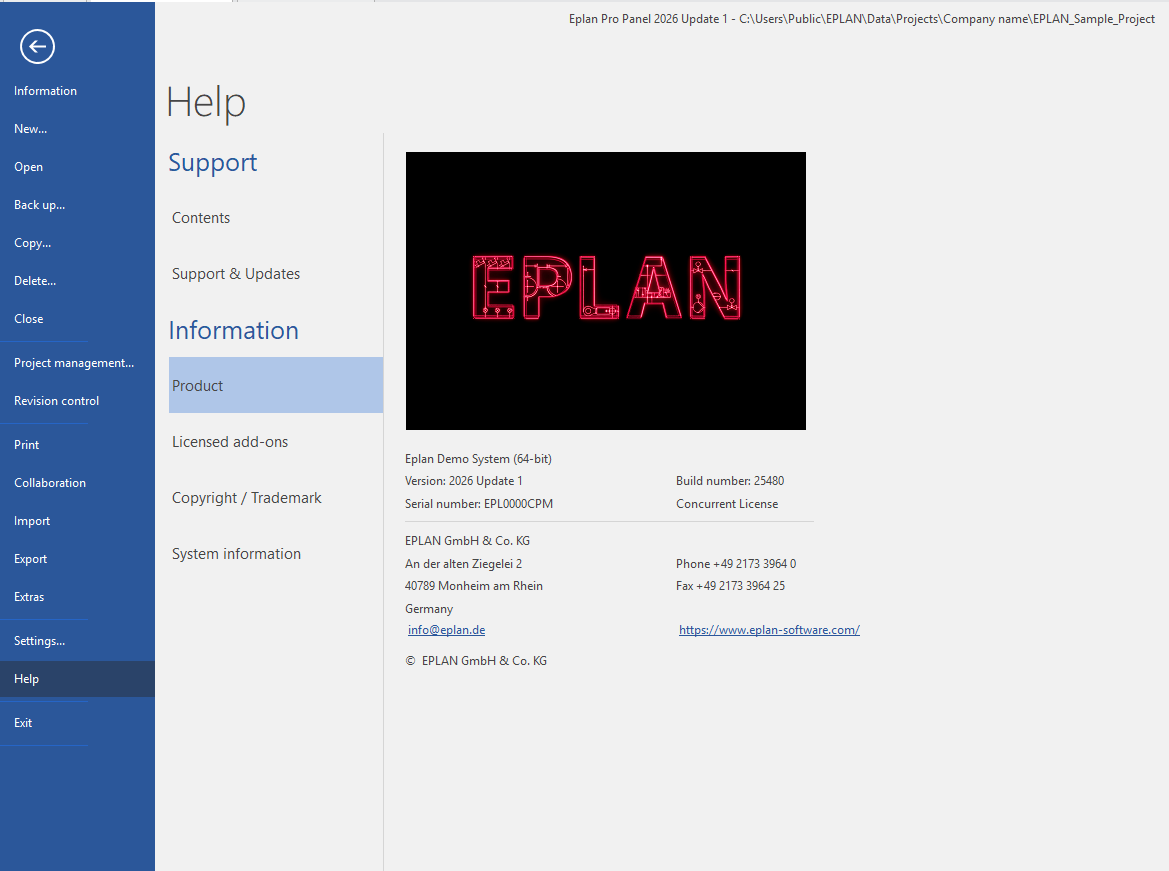Click 'Fax +49 2173 3964 25' text

731,586
